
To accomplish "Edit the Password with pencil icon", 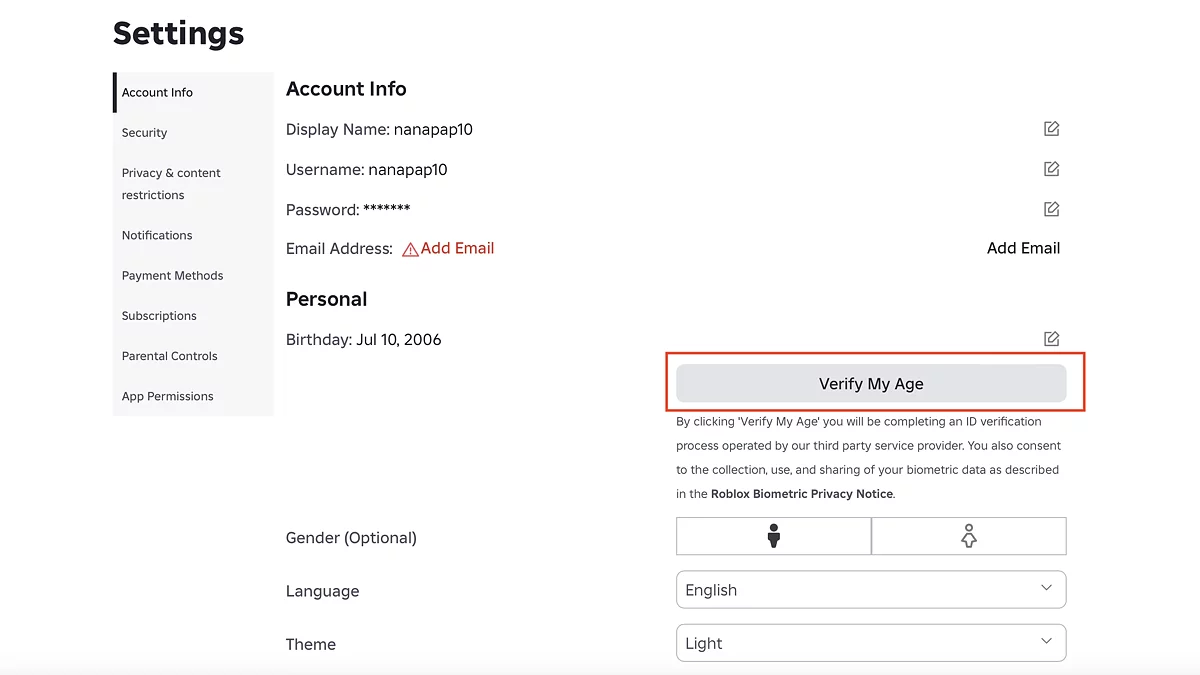I will (x=1051, y=209).
